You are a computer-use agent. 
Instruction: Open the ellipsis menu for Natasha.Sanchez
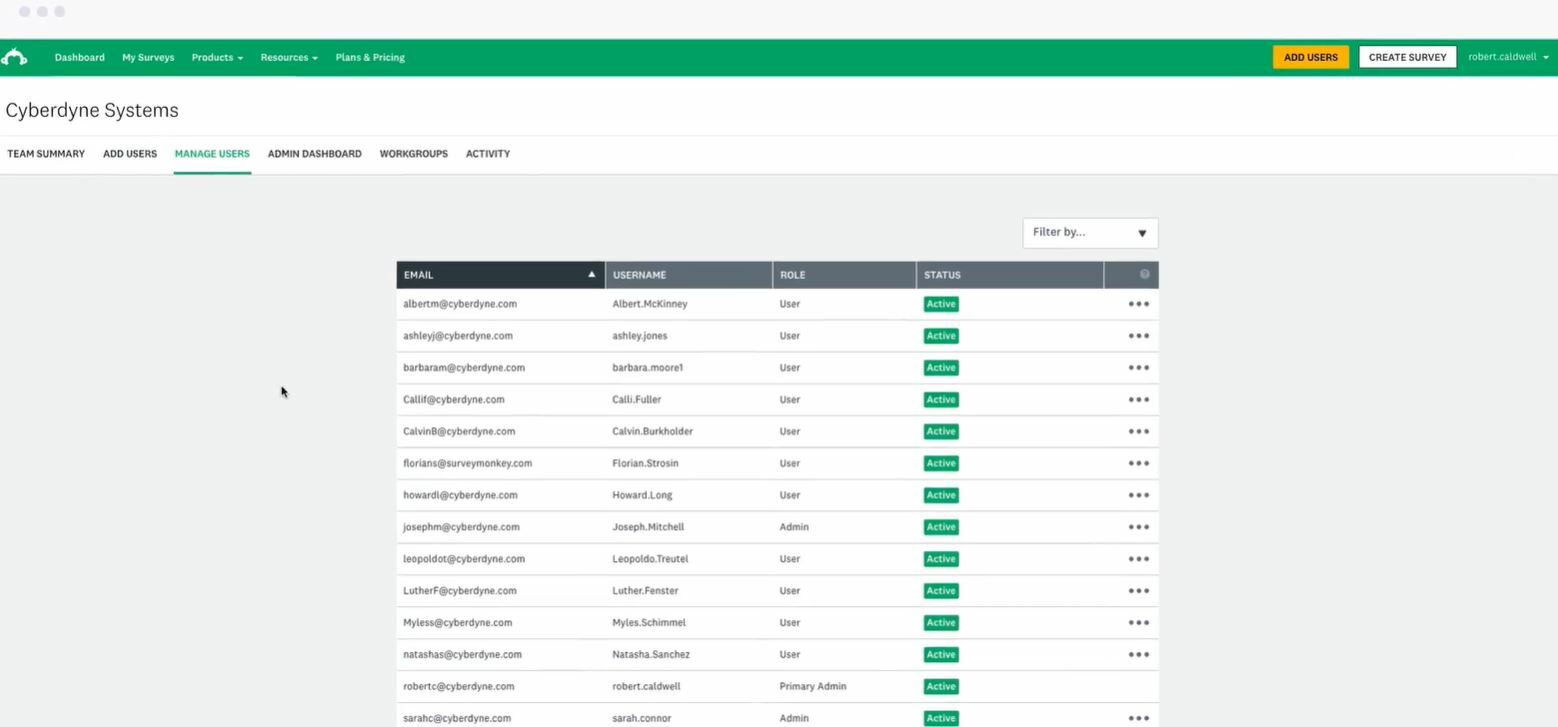(1138, 654)
